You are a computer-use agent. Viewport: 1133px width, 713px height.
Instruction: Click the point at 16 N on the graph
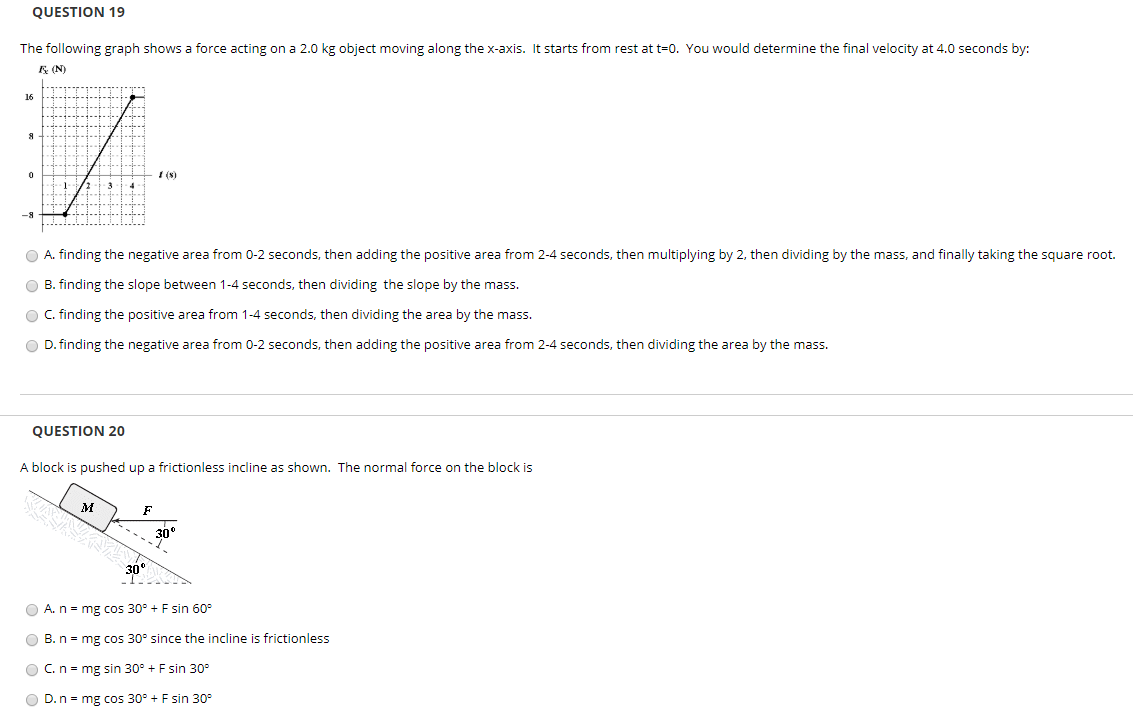tap(132, 97)
